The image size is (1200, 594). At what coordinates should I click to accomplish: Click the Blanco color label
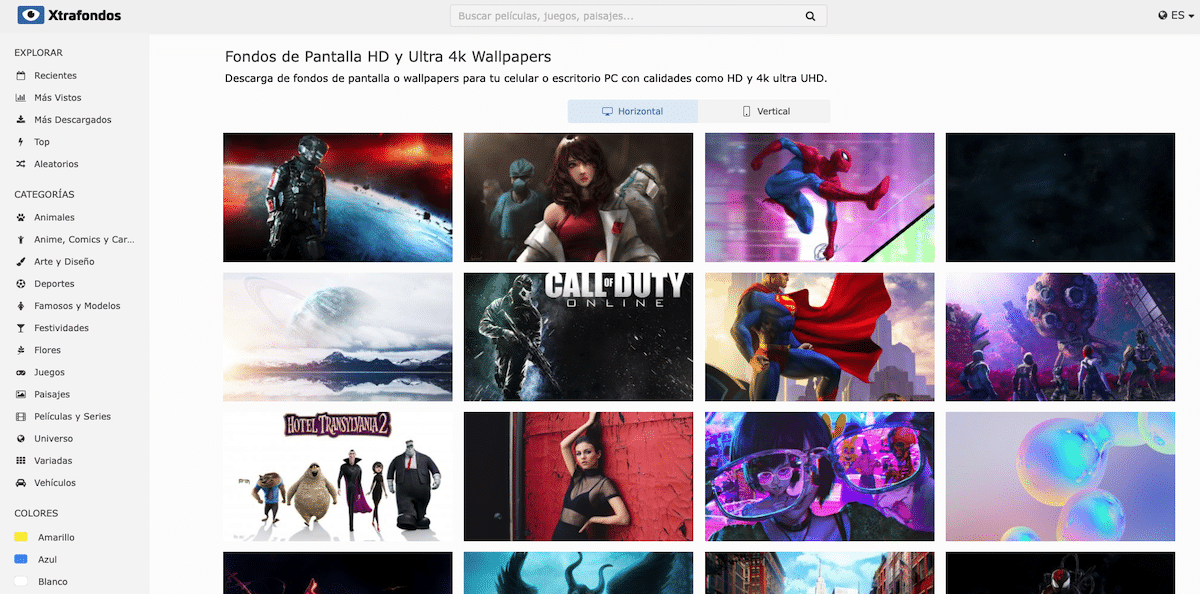(x=53, y=581)
